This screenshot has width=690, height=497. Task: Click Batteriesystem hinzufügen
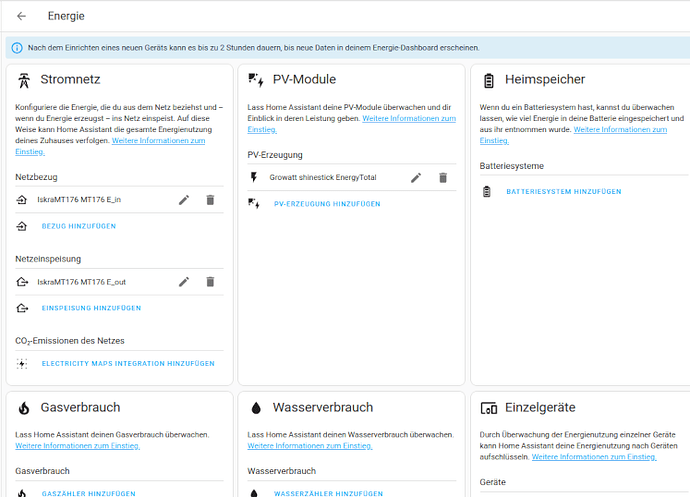(563, 191)
